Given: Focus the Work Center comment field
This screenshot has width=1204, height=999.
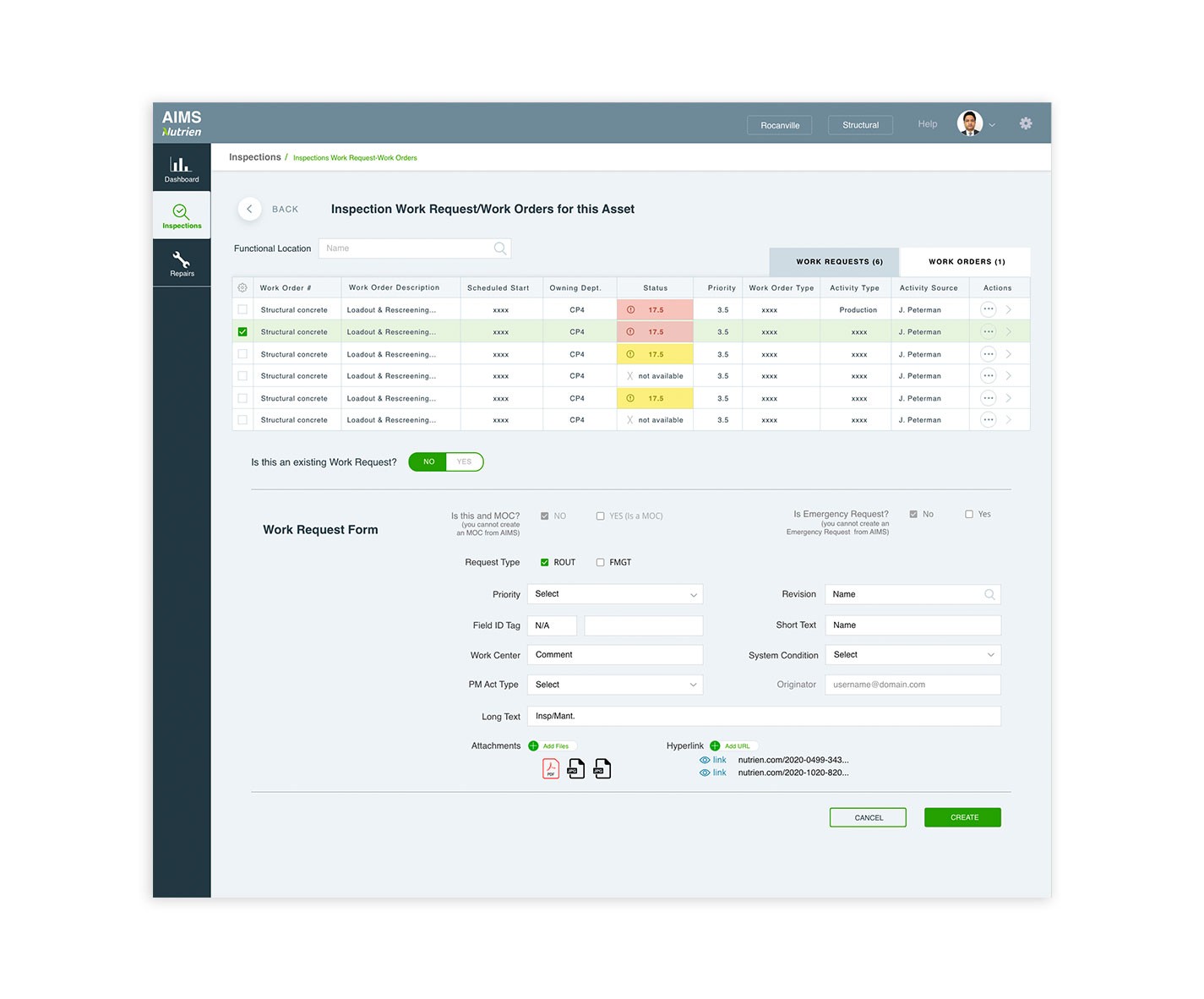Looking at the screenshot, I should click(x=615, y=655).
